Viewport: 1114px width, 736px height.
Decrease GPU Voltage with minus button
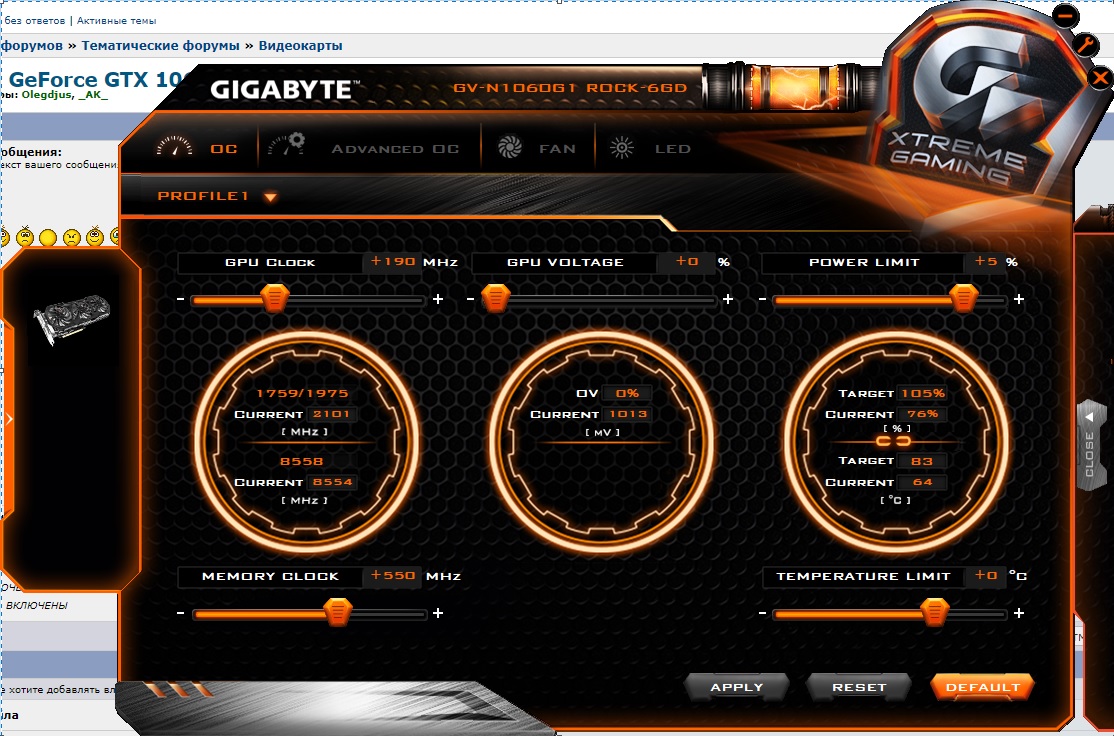pyautogui.click(x=470, y=299)
